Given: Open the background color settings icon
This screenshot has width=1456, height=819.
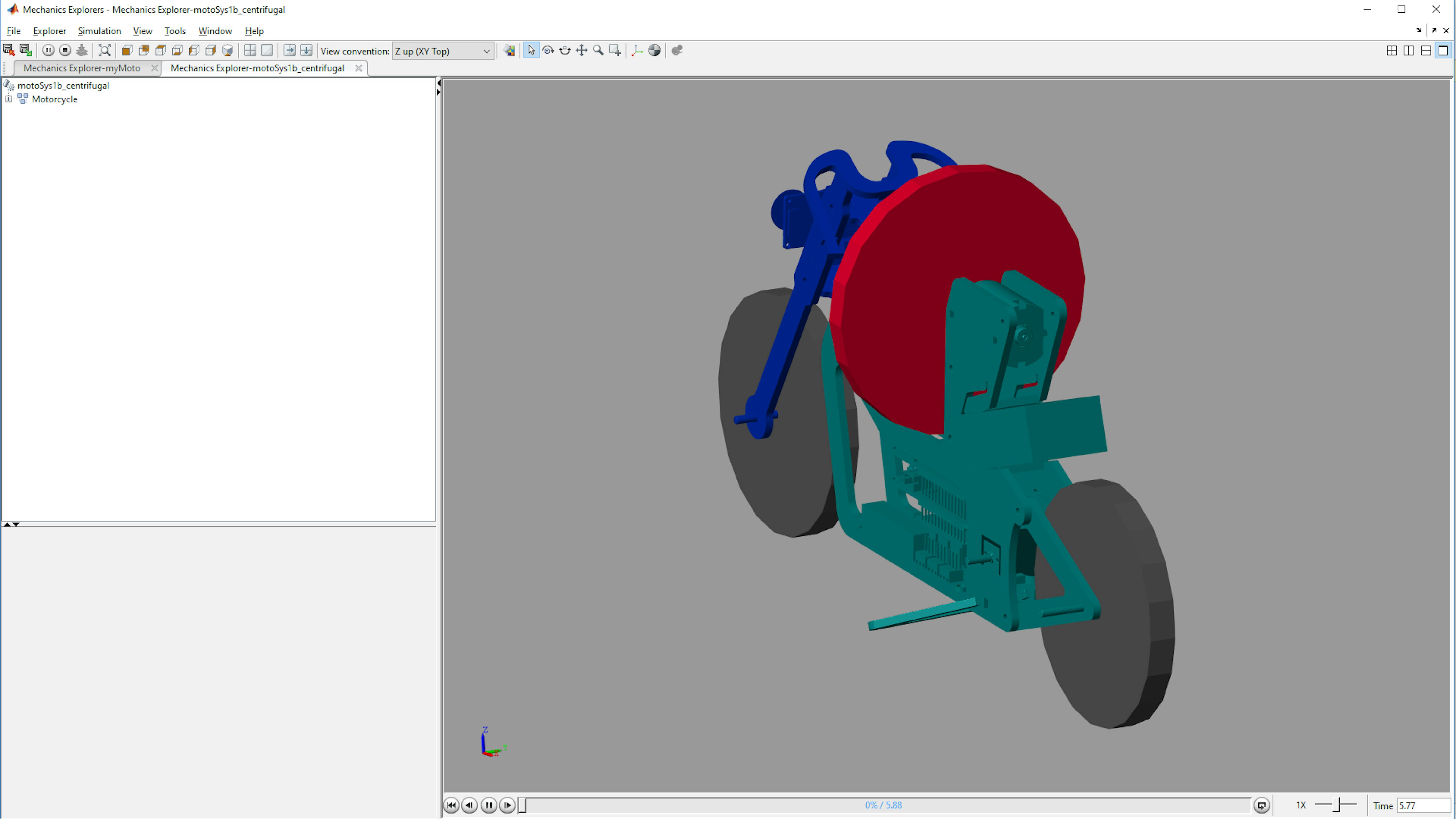Looking at the screenshot, I should point(509,50).
